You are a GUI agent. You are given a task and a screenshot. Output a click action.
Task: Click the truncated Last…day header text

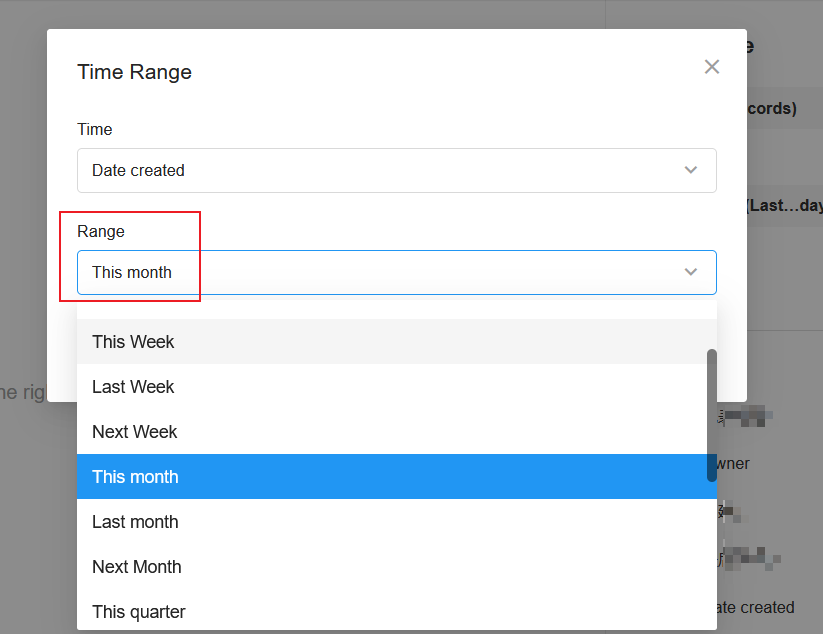click(x=785, y=205)
